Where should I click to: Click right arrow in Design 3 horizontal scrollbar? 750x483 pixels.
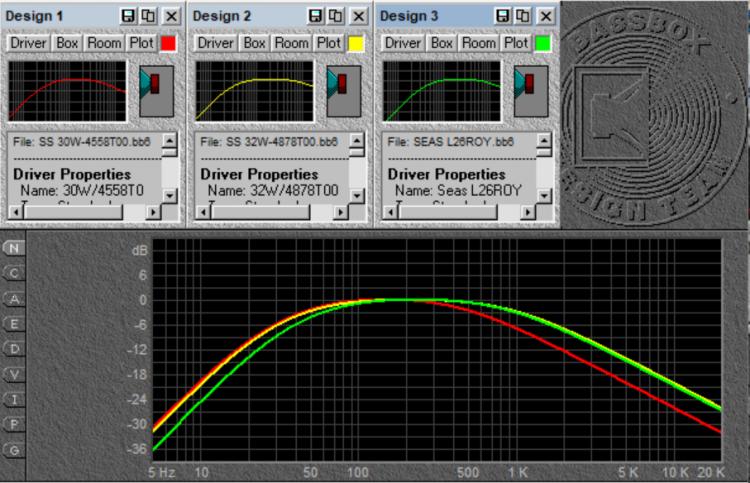[x=527, y=212]
